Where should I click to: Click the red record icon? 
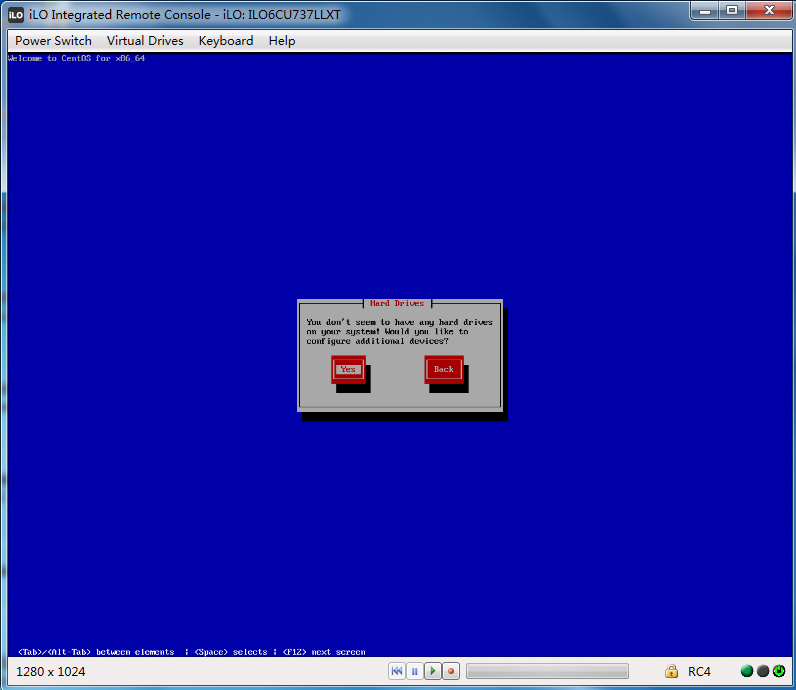[x=450, y=671]
